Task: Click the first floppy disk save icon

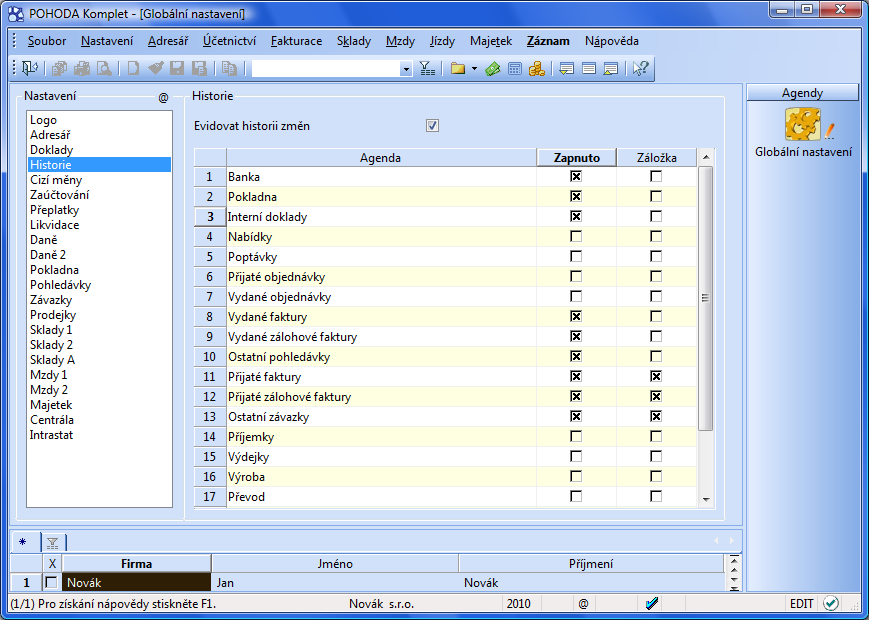Action: pos(177,68)
